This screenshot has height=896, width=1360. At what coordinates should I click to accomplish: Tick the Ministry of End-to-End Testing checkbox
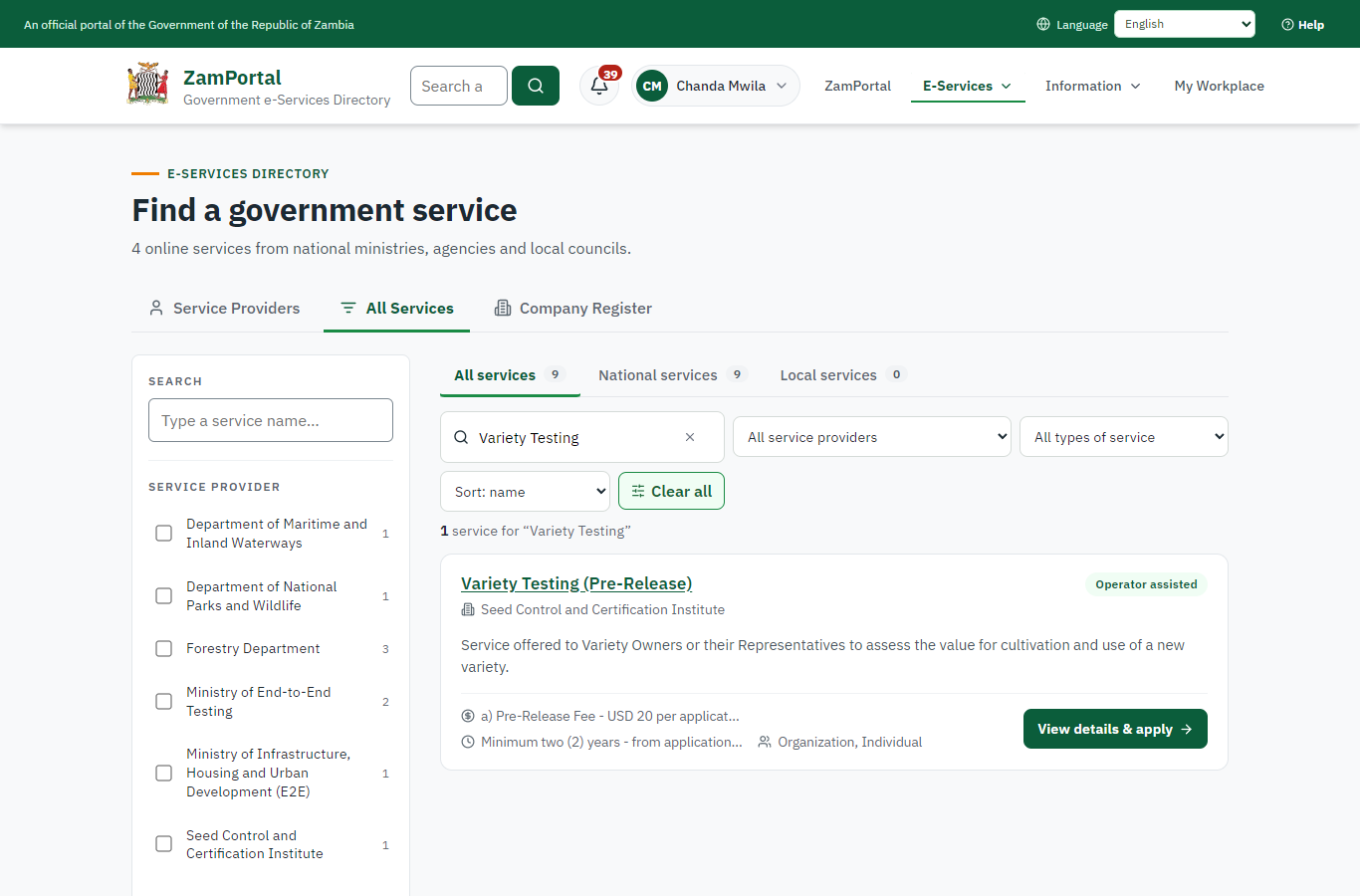point(164,702)
